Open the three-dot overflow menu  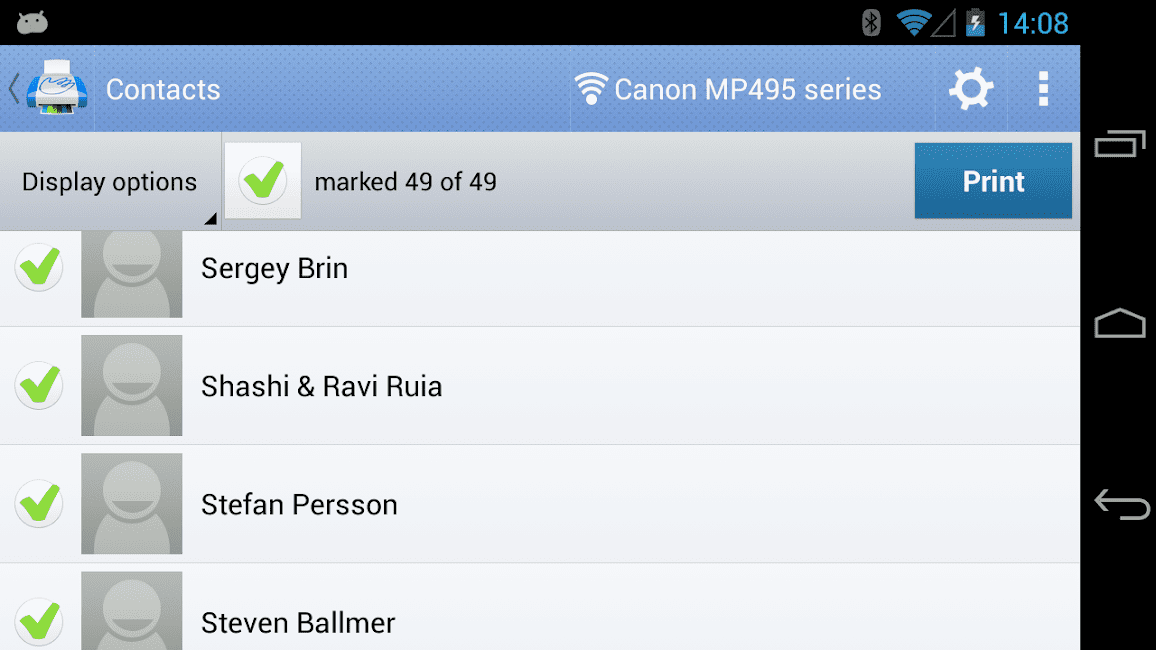[x=1043, y=89]
